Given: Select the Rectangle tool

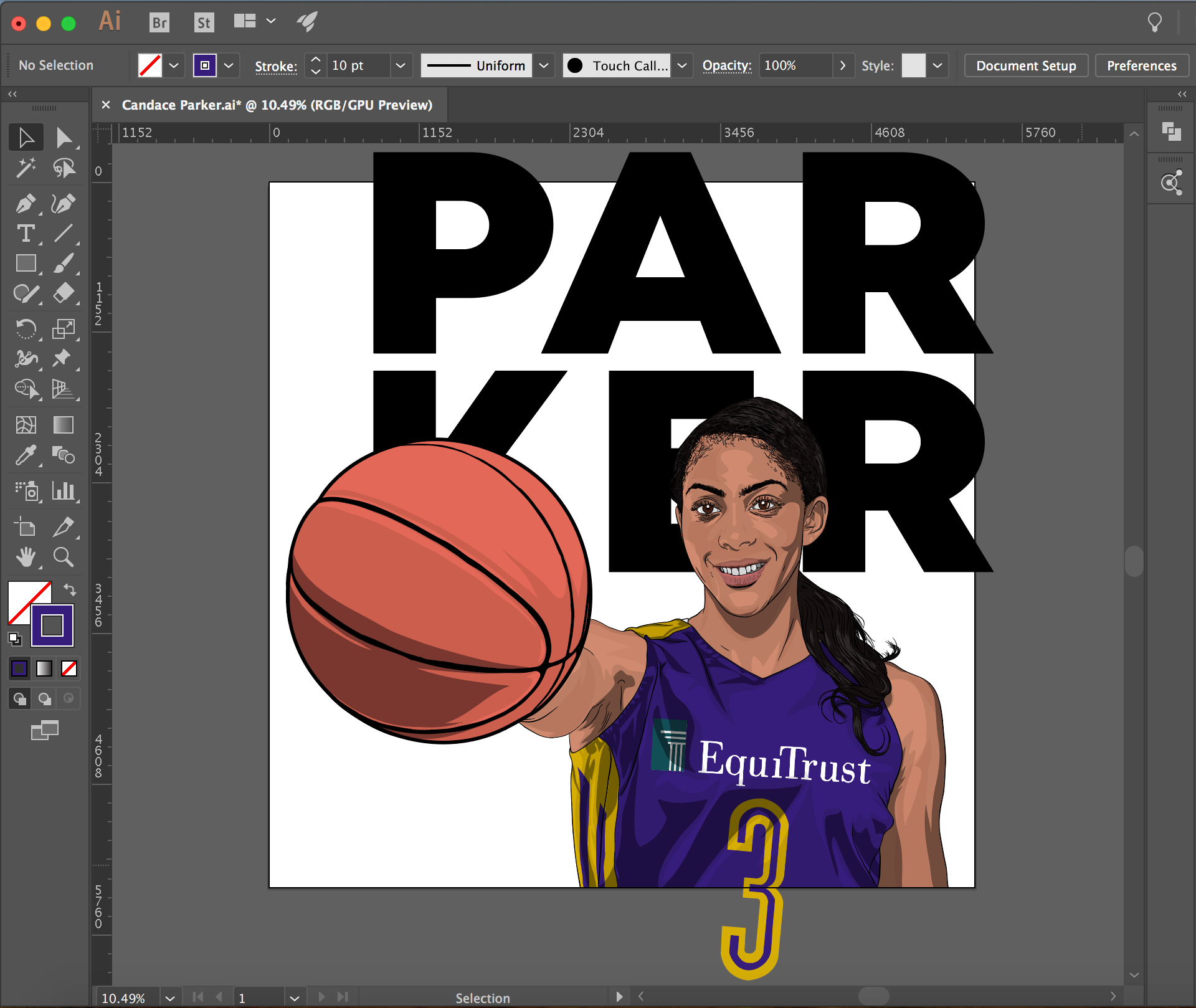Looking at the screenshot, I should 26,264.
